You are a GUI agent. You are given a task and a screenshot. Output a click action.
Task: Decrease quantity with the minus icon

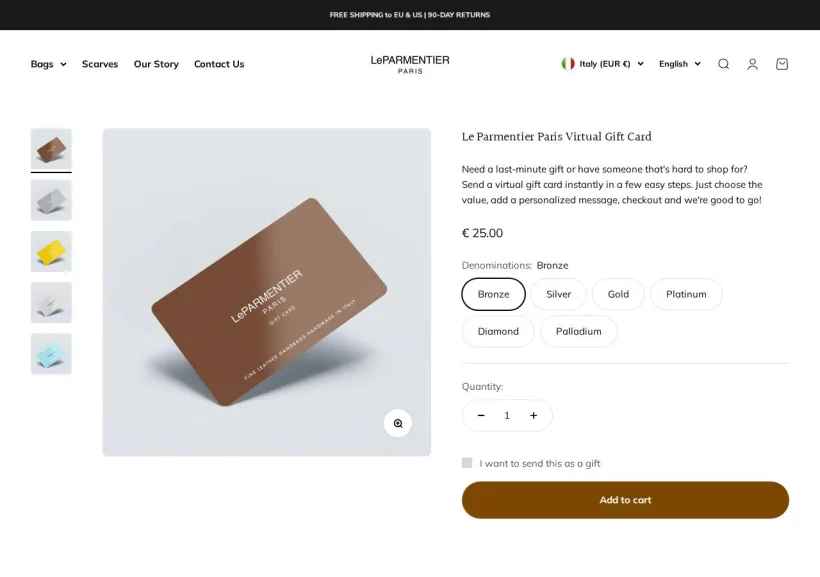point(481,415)
